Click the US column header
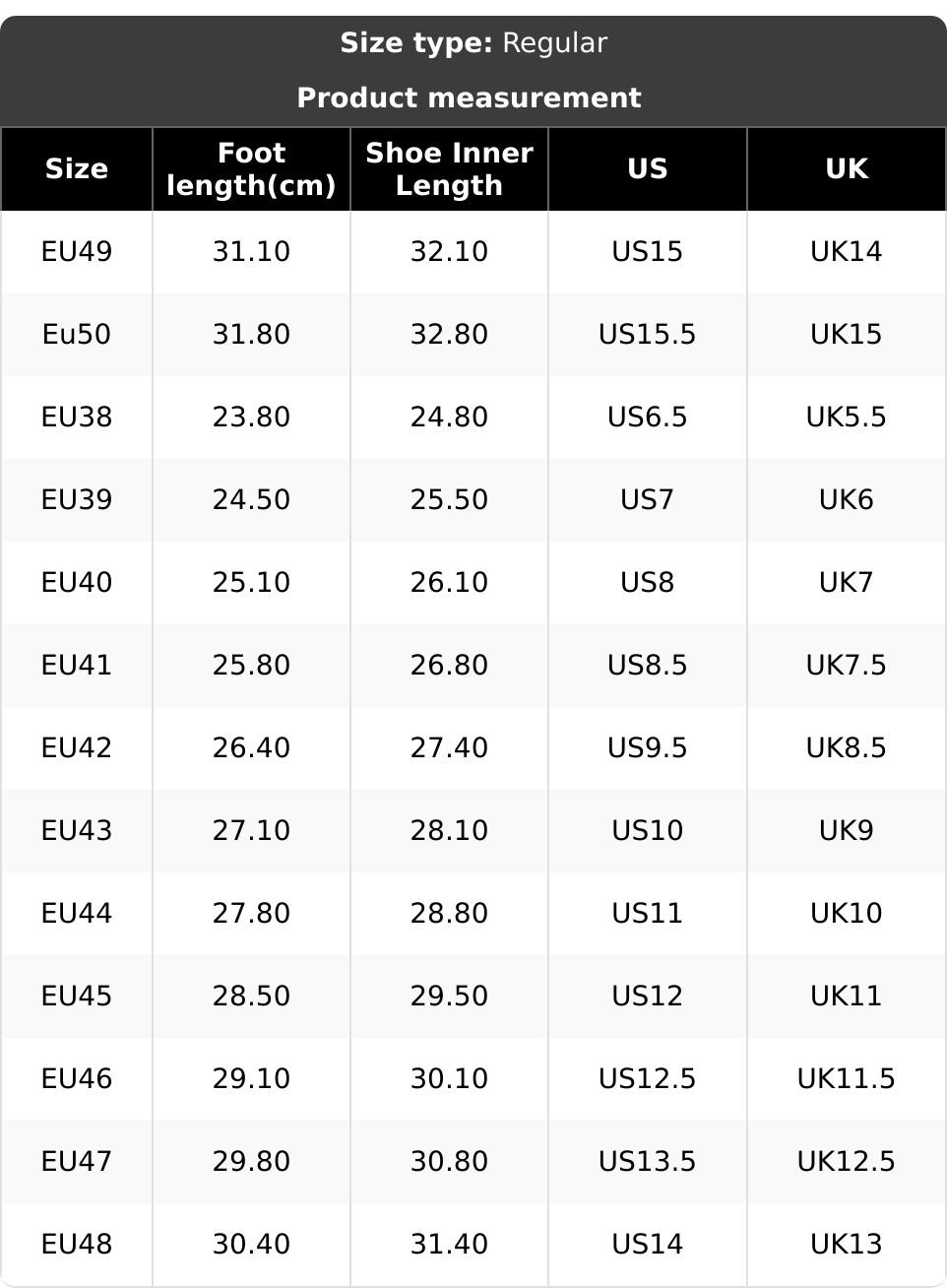This screenshot has height=1288, width=947. point(648,169)
